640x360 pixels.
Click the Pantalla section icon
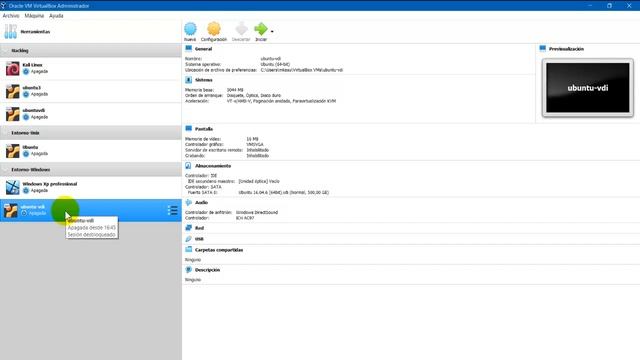point(189,129)
